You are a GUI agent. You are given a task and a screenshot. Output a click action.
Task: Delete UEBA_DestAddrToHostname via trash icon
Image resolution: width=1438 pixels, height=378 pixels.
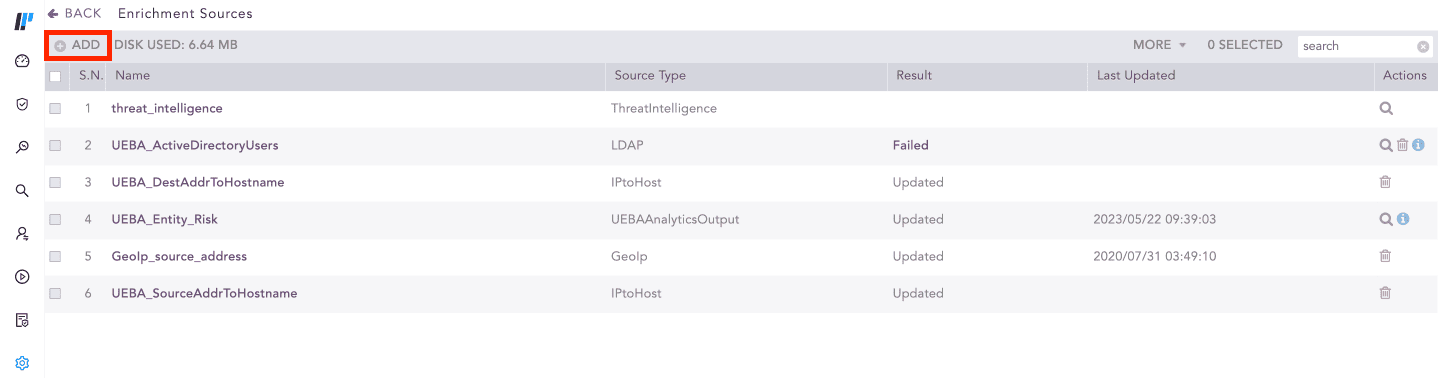[1385, 182]
